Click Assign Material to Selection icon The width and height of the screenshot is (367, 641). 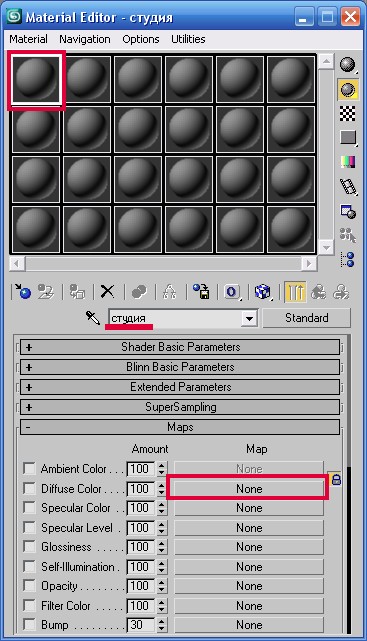(77, 292)
